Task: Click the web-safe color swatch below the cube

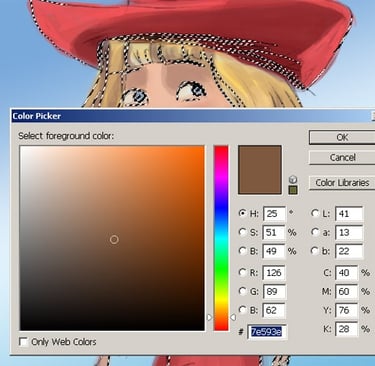Action: [293, 190]
